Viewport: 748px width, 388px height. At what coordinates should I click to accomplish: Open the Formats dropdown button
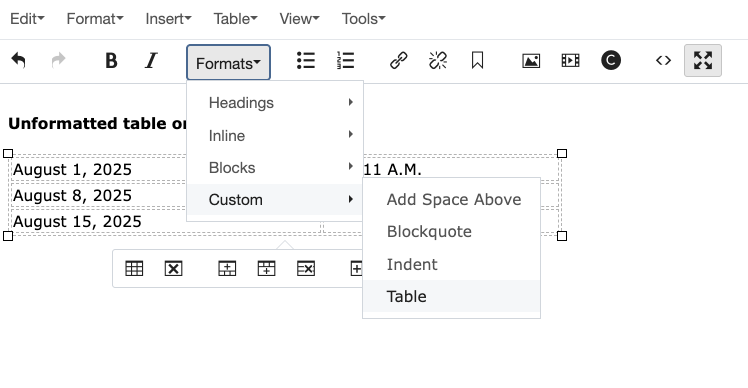pyautogui.click(x=229, y=63)
